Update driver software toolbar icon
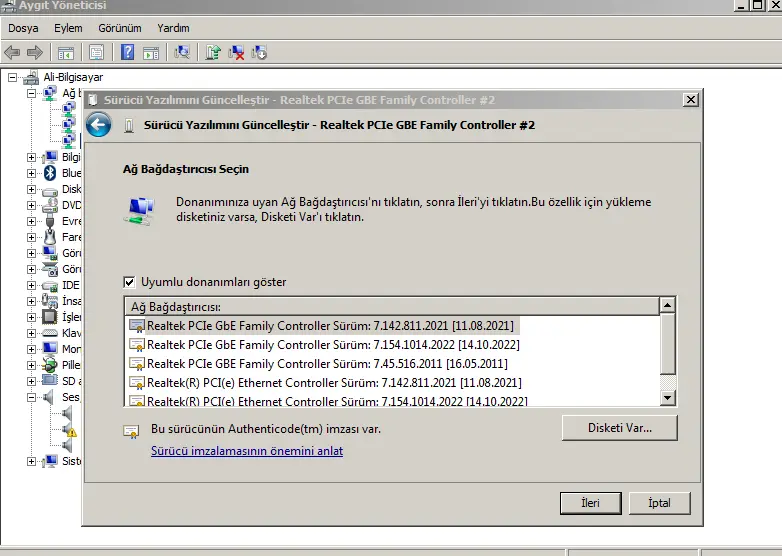 [213, 52]
